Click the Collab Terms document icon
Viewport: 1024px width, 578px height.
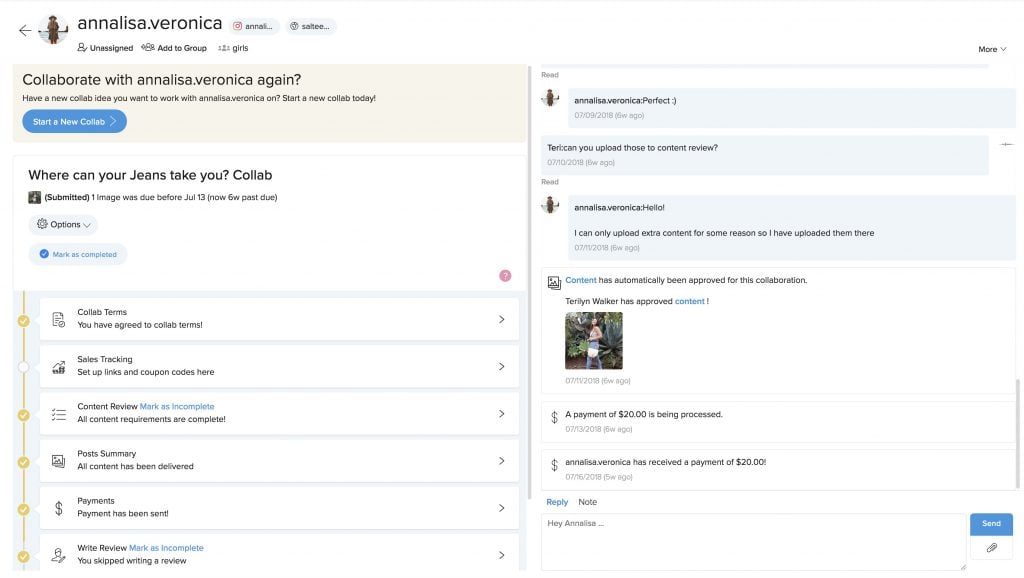tap(58, 319)
